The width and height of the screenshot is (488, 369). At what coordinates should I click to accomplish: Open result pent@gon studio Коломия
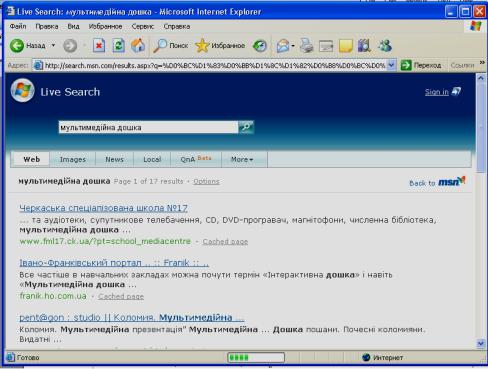click(132, 317)
